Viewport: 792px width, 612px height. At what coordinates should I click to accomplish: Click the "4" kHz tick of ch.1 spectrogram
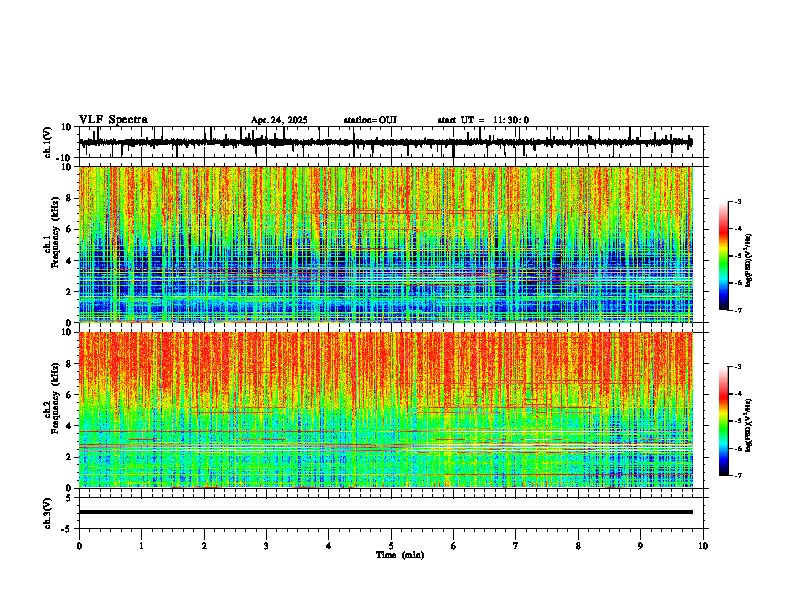click(69, 261)
